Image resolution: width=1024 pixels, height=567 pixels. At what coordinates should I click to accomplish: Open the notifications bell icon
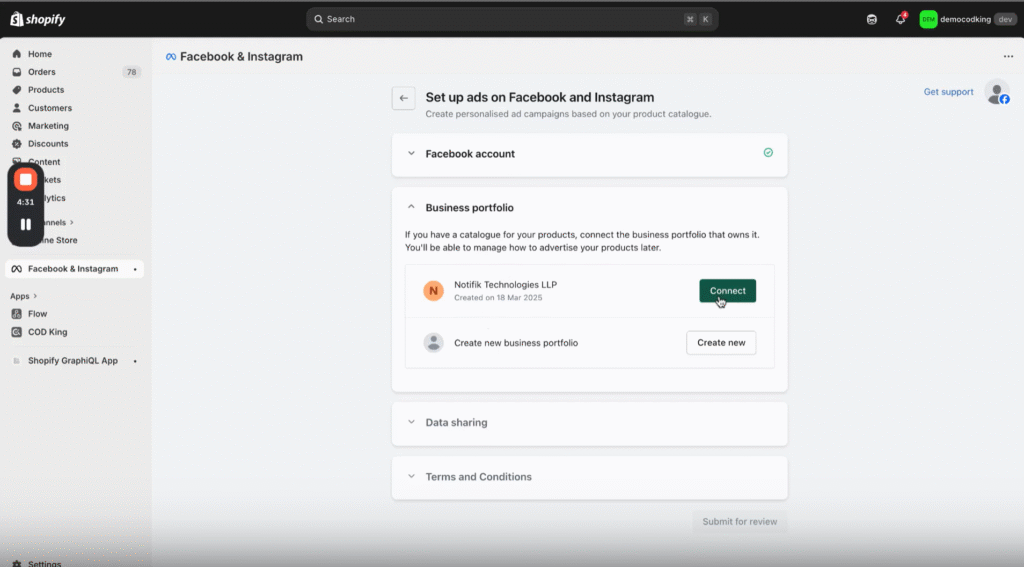[x=900, y=19]
